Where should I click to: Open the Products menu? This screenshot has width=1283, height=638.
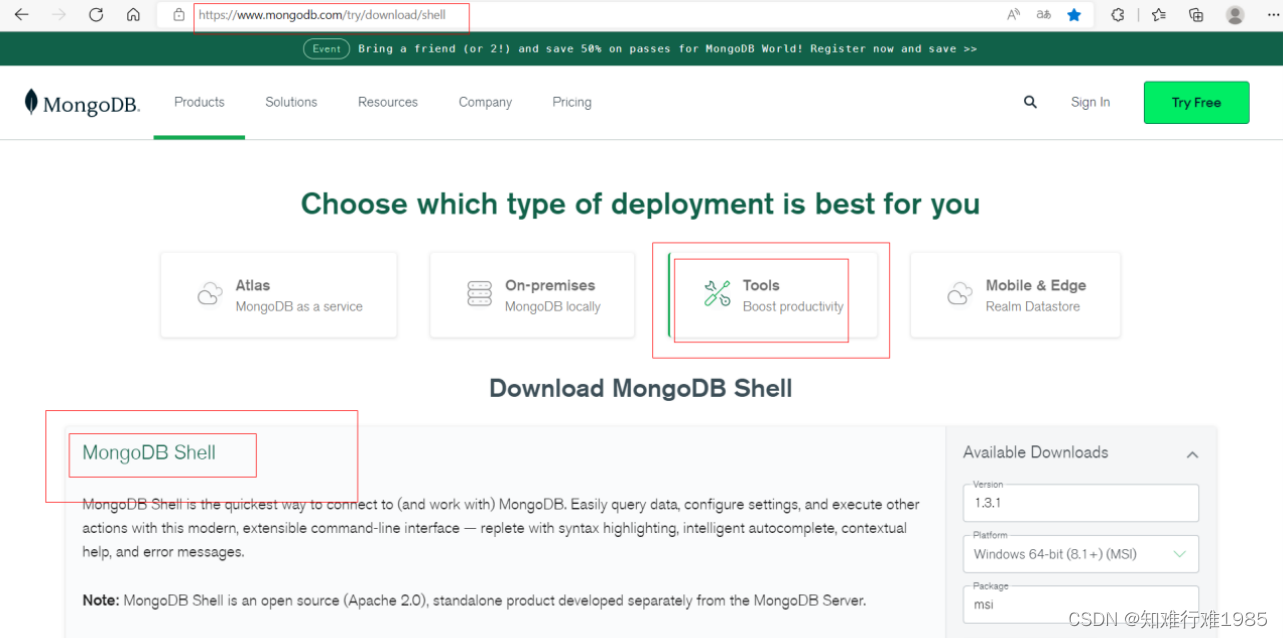click(x=199, y=102)
